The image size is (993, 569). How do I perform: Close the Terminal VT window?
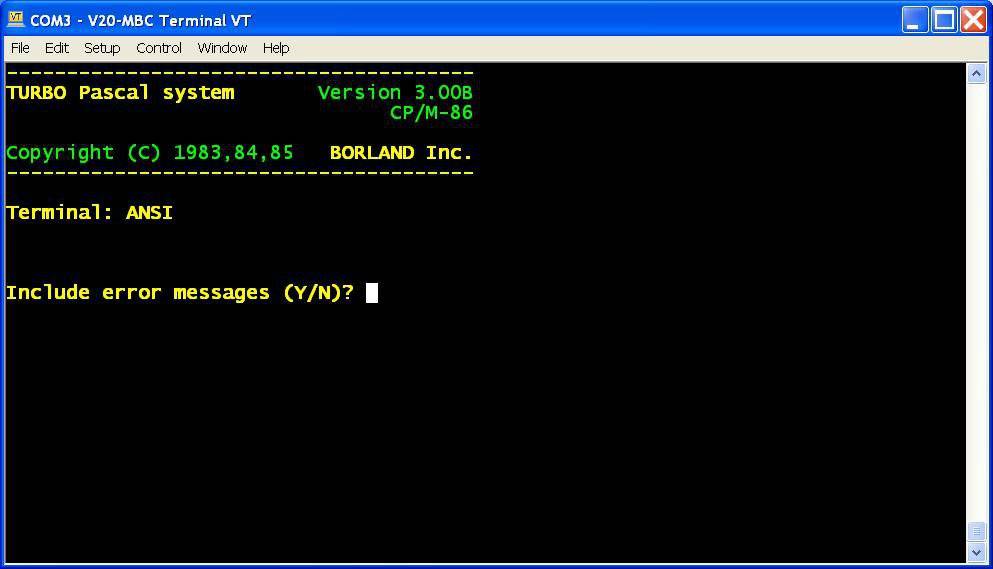pyautogui.click(x=973, y=20)
